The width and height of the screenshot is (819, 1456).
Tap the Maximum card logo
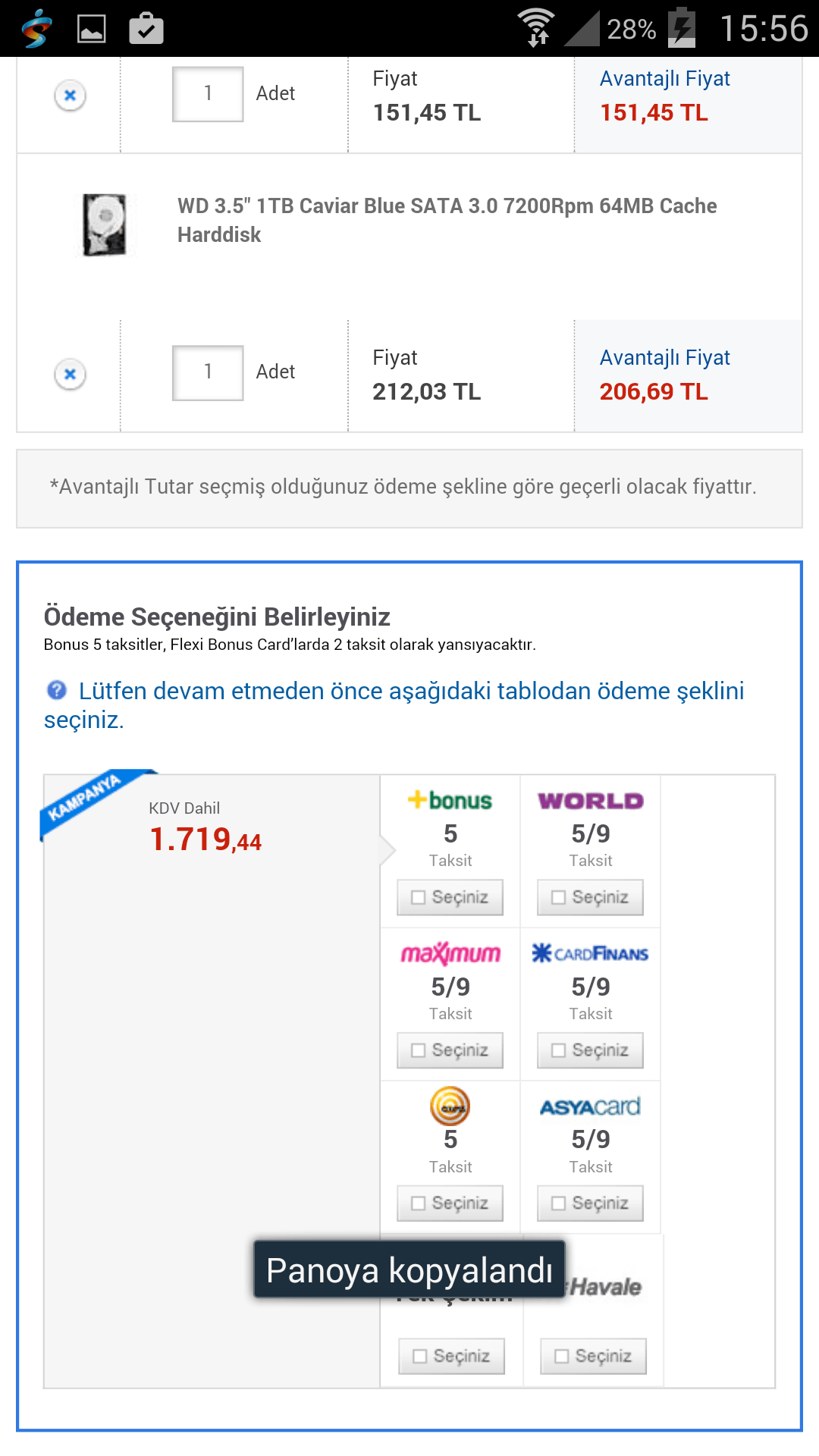(450, 953)
